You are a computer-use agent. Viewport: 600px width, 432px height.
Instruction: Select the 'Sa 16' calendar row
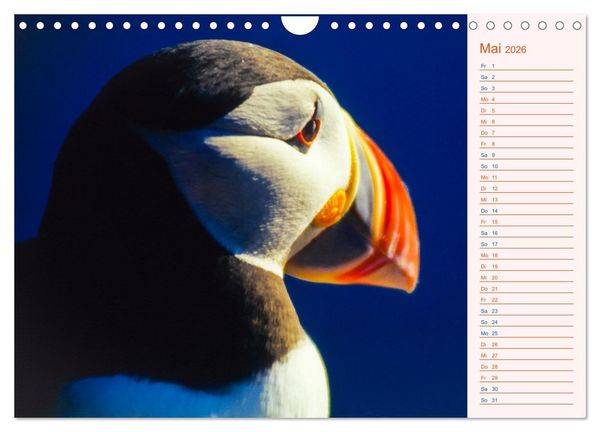(x=527, y=233)
